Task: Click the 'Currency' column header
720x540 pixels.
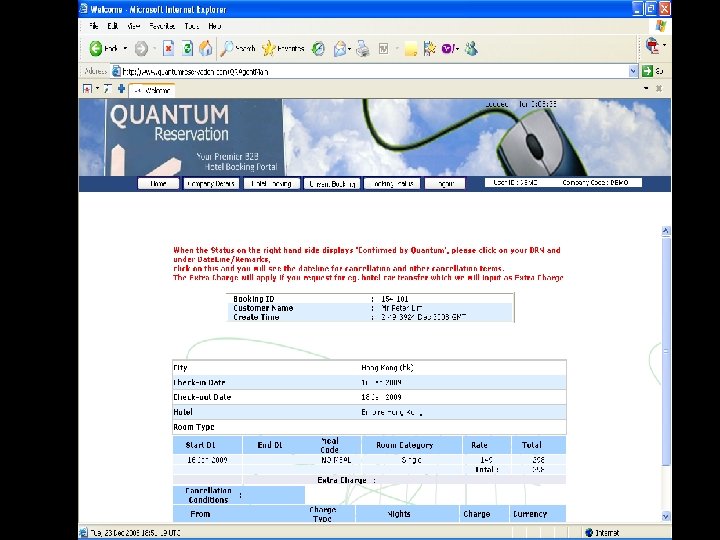Action: click(x=530, y=514)
